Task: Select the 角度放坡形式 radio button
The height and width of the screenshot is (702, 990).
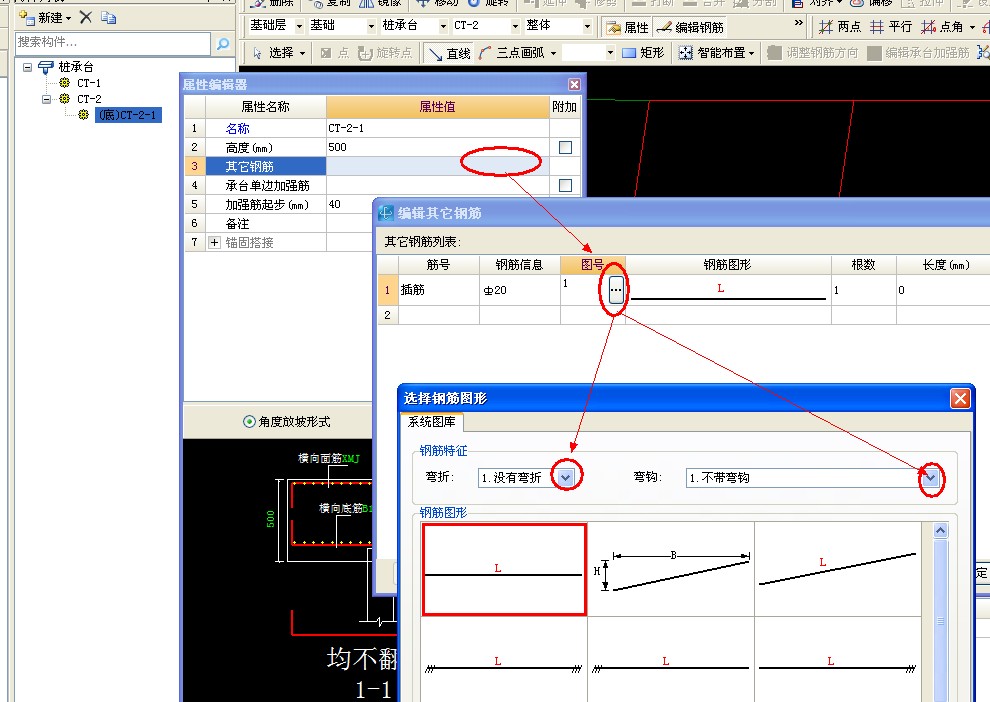Action: [x=249, y=422]
